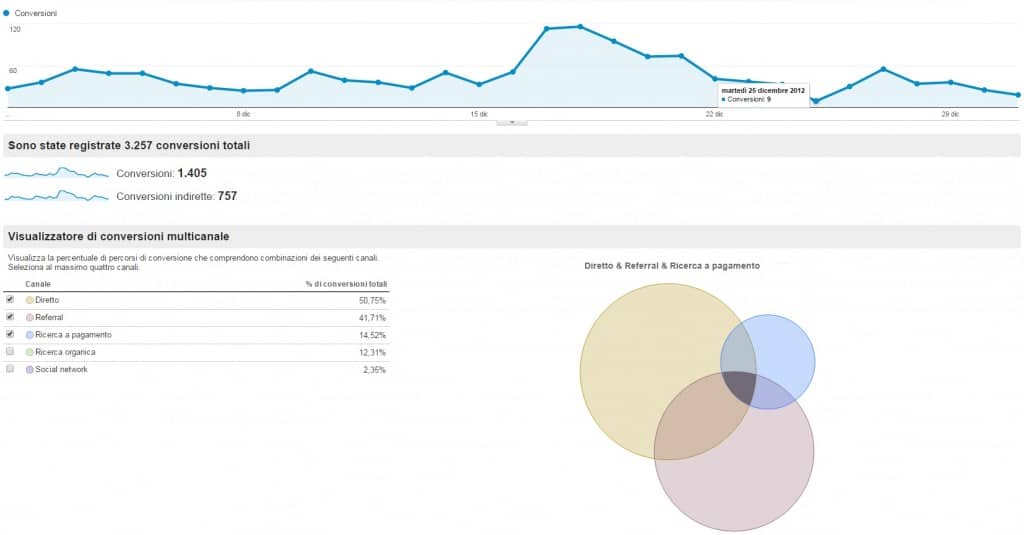Click the blue Ricerca a pagamento swatch
The width and height of the screenshot is (1024, 535).
29,335
